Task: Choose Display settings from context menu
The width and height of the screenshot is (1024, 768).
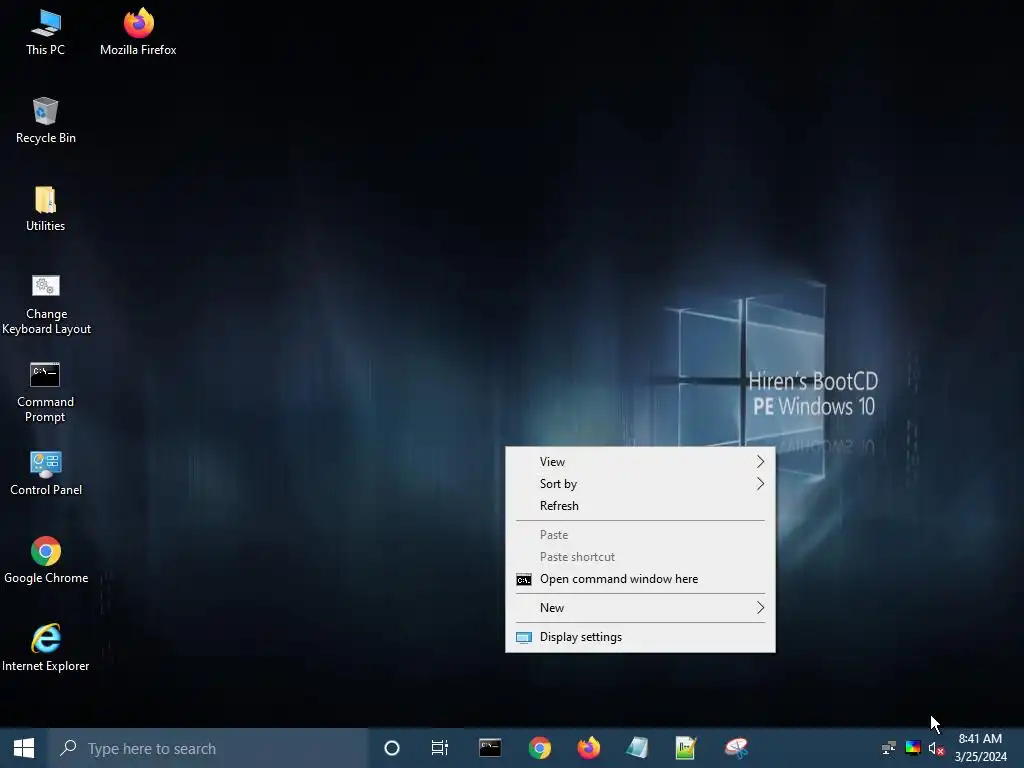Action: [640, 637]
